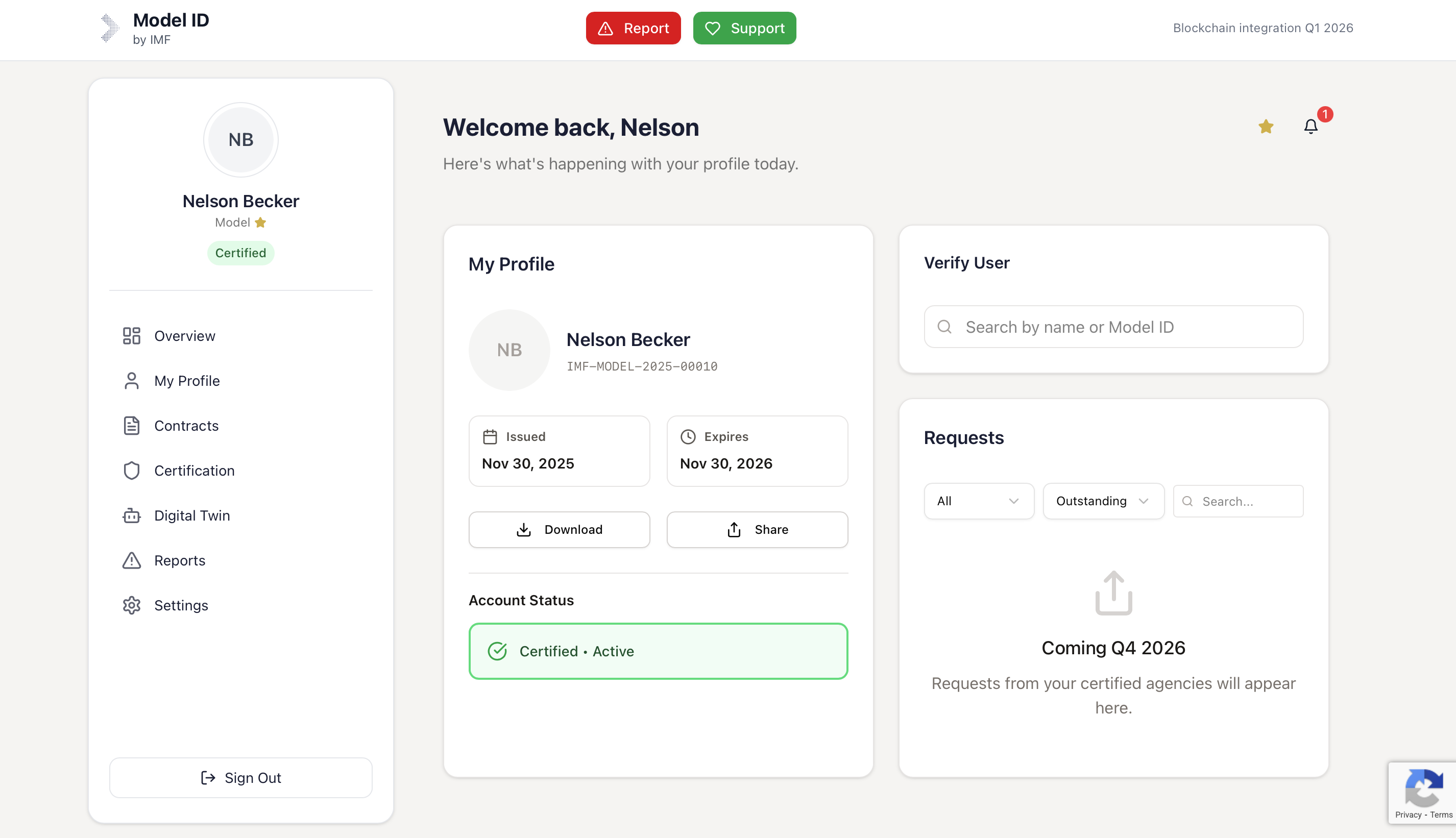Download the profile certificate
Screen dimensions: 1456x838
(559, 529)
